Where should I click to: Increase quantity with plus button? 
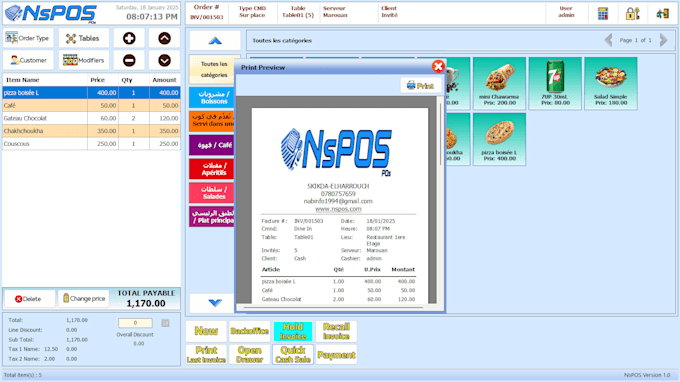pyautogui.click(x=129, y=38)
